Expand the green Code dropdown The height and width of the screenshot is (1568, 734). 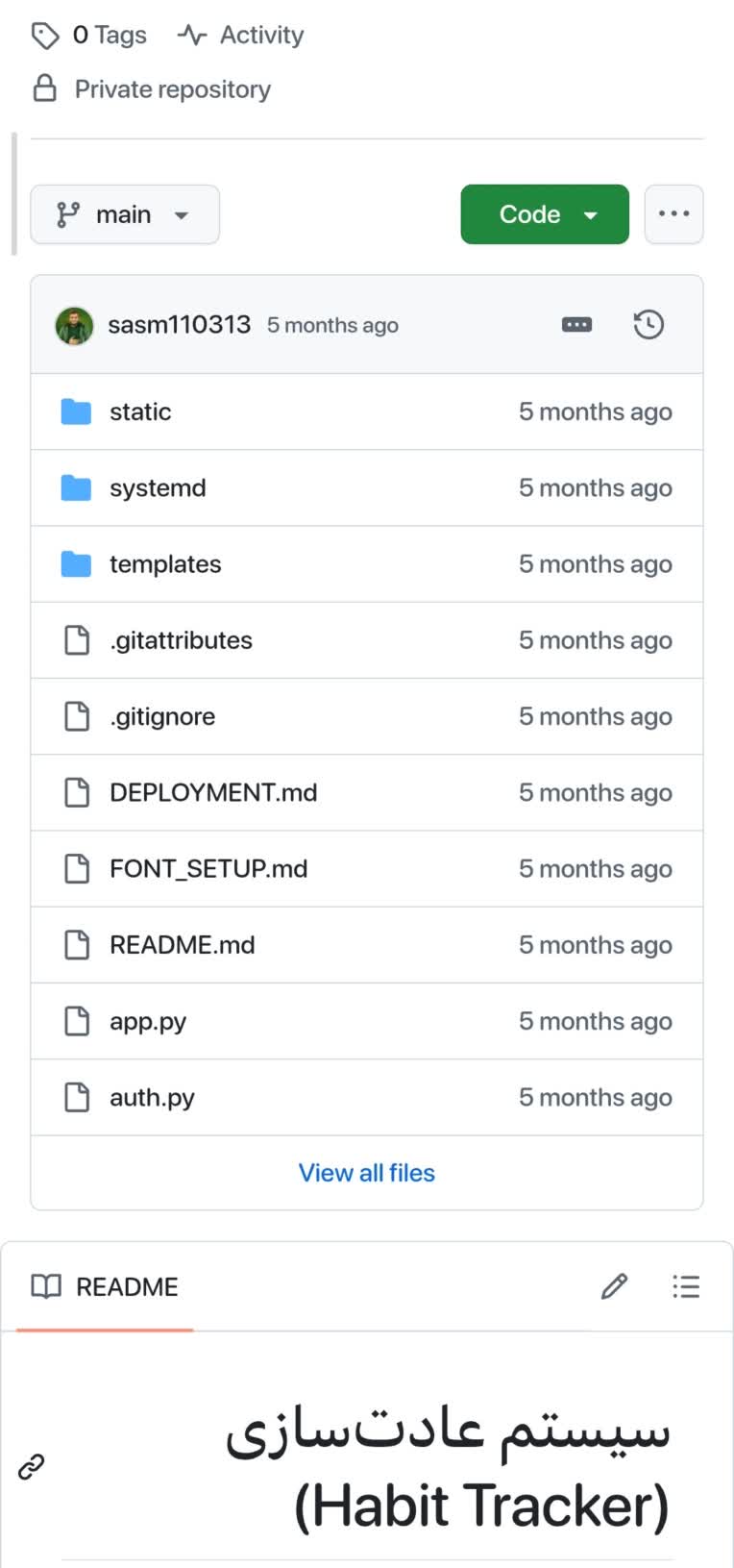pos(545,214)
